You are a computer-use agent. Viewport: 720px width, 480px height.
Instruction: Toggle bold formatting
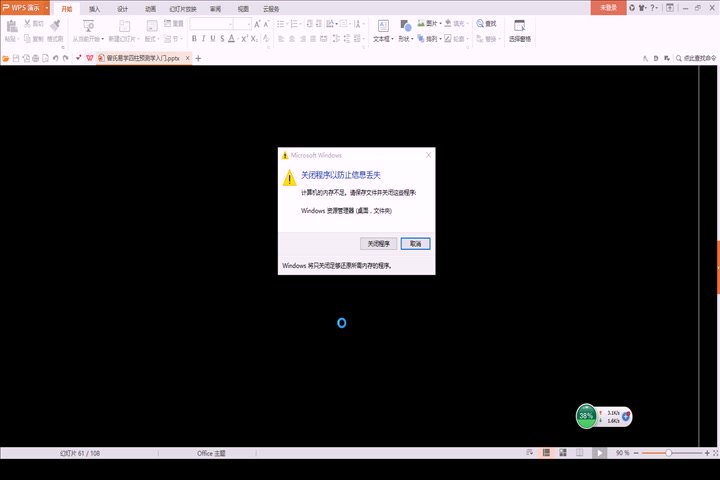pos(194,39)
